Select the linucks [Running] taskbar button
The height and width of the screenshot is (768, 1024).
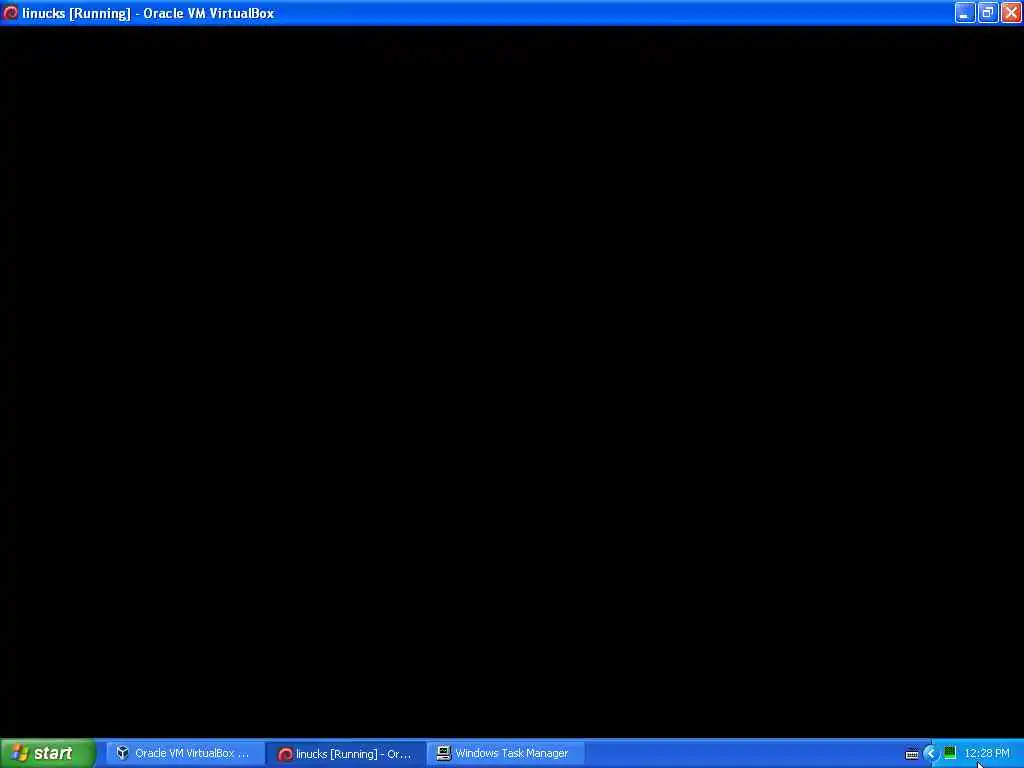pos(346,753)
